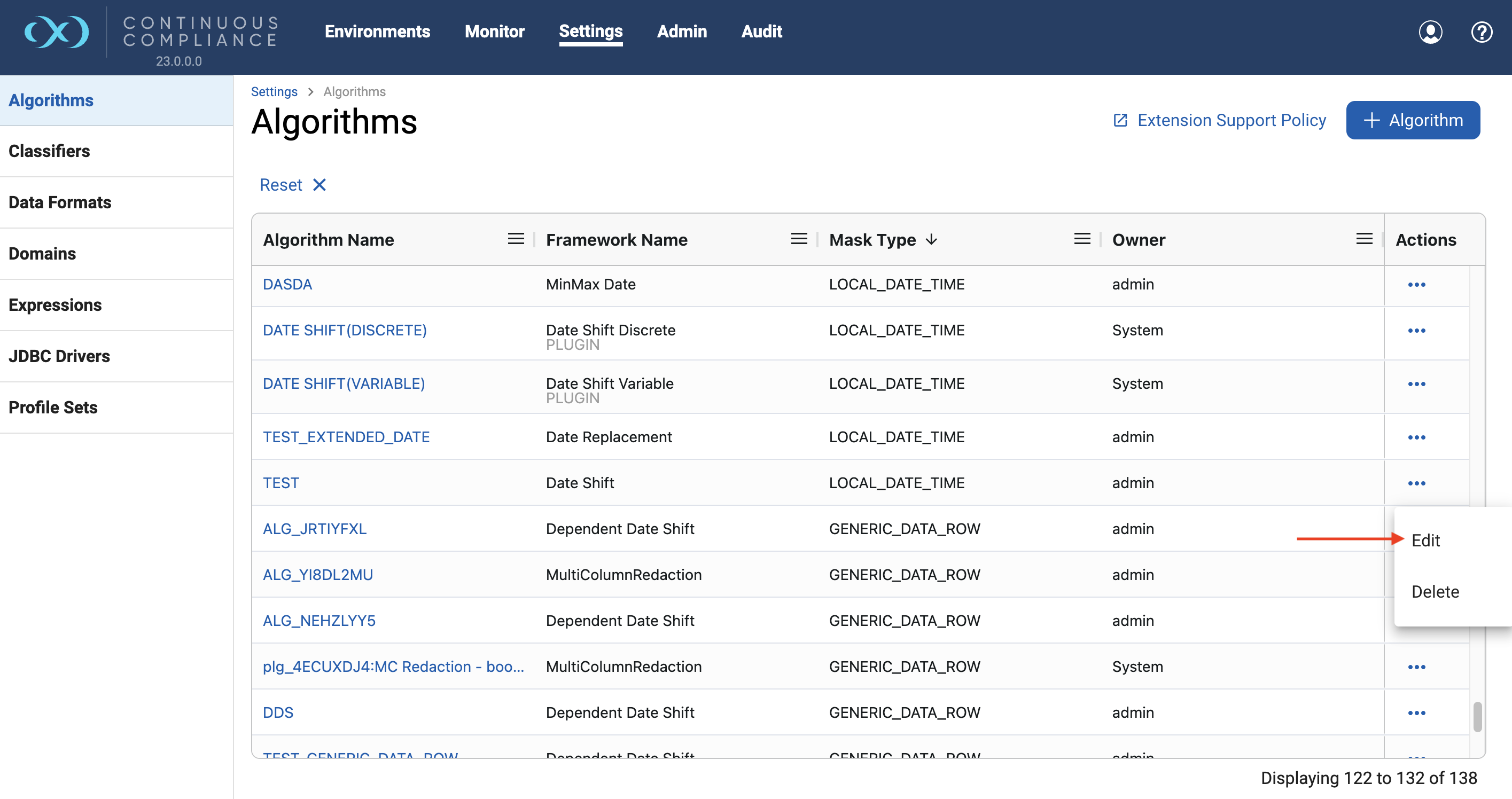Select Delete from the actions popup
The height and width of the screenshot is (799, 1512).
(x=1435, y=591)
